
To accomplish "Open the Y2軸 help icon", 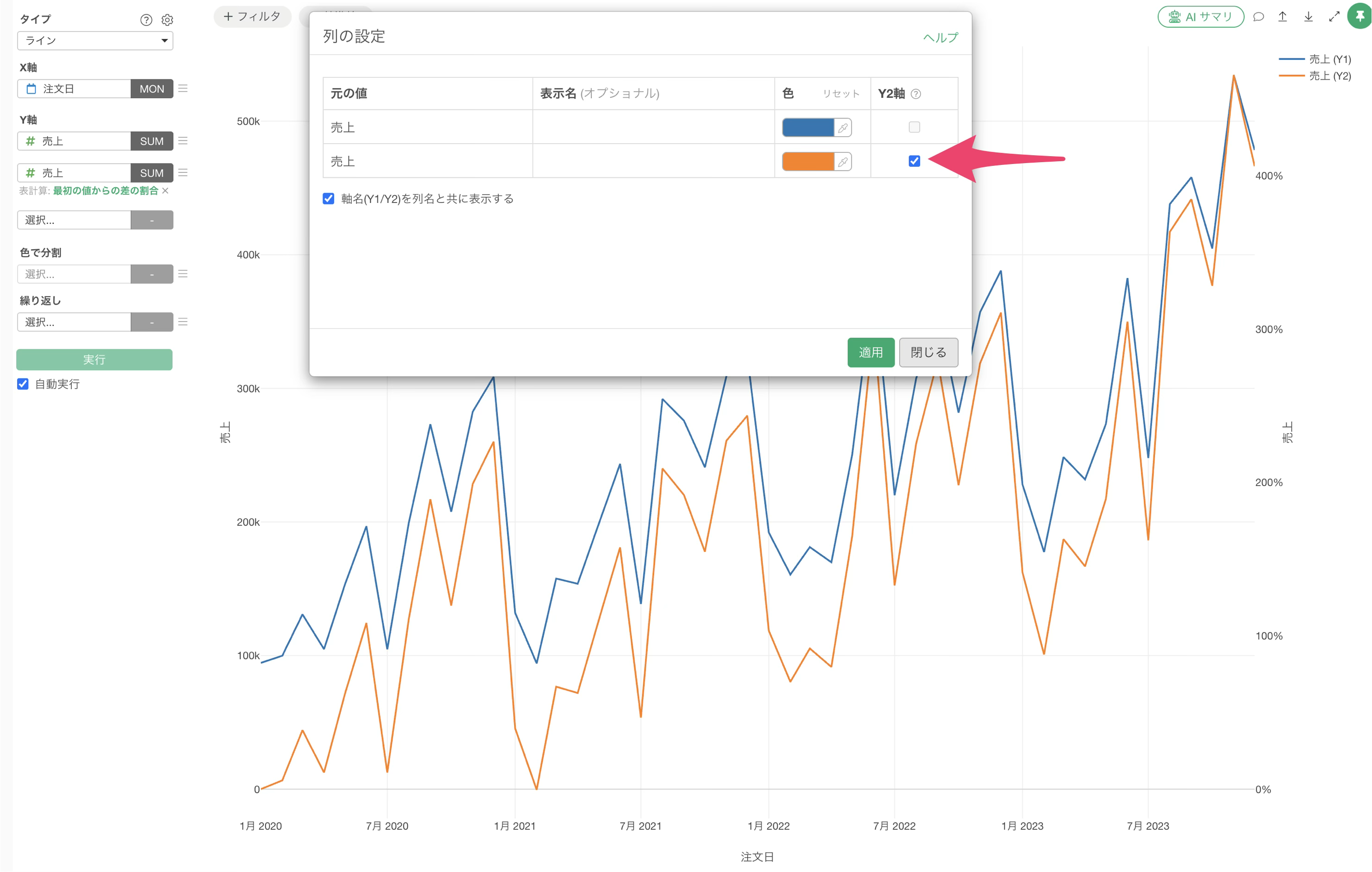I will 915,94.
